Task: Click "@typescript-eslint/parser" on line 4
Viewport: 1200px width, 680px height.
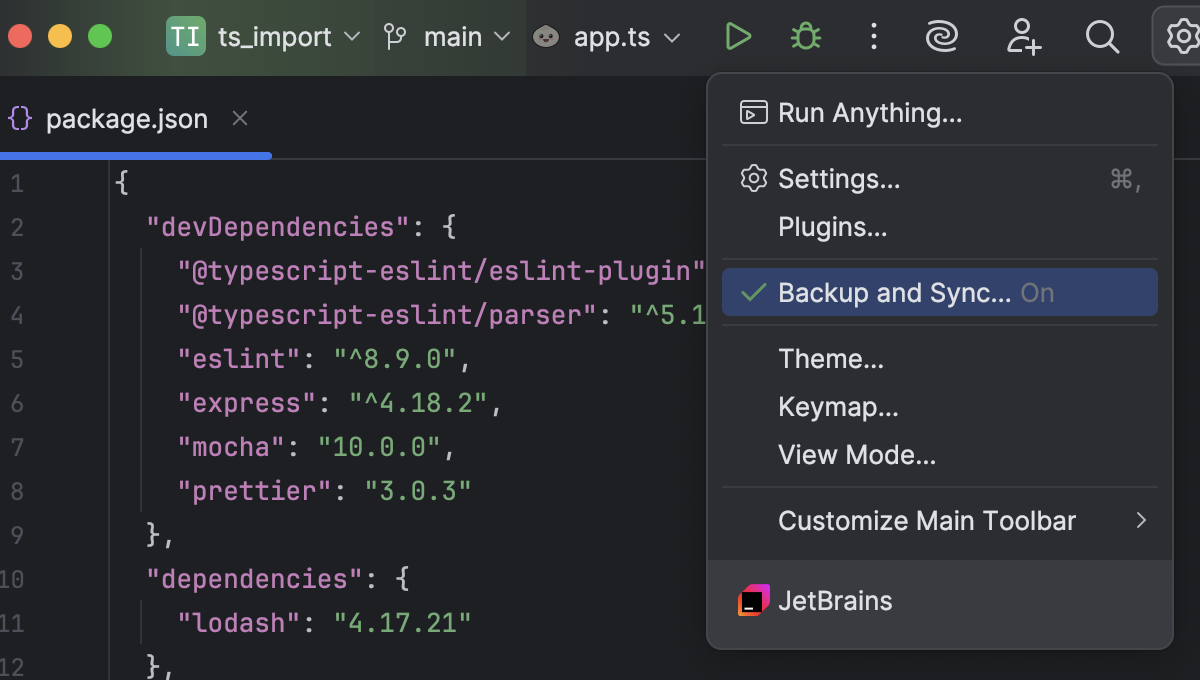Action: (388, 315)
